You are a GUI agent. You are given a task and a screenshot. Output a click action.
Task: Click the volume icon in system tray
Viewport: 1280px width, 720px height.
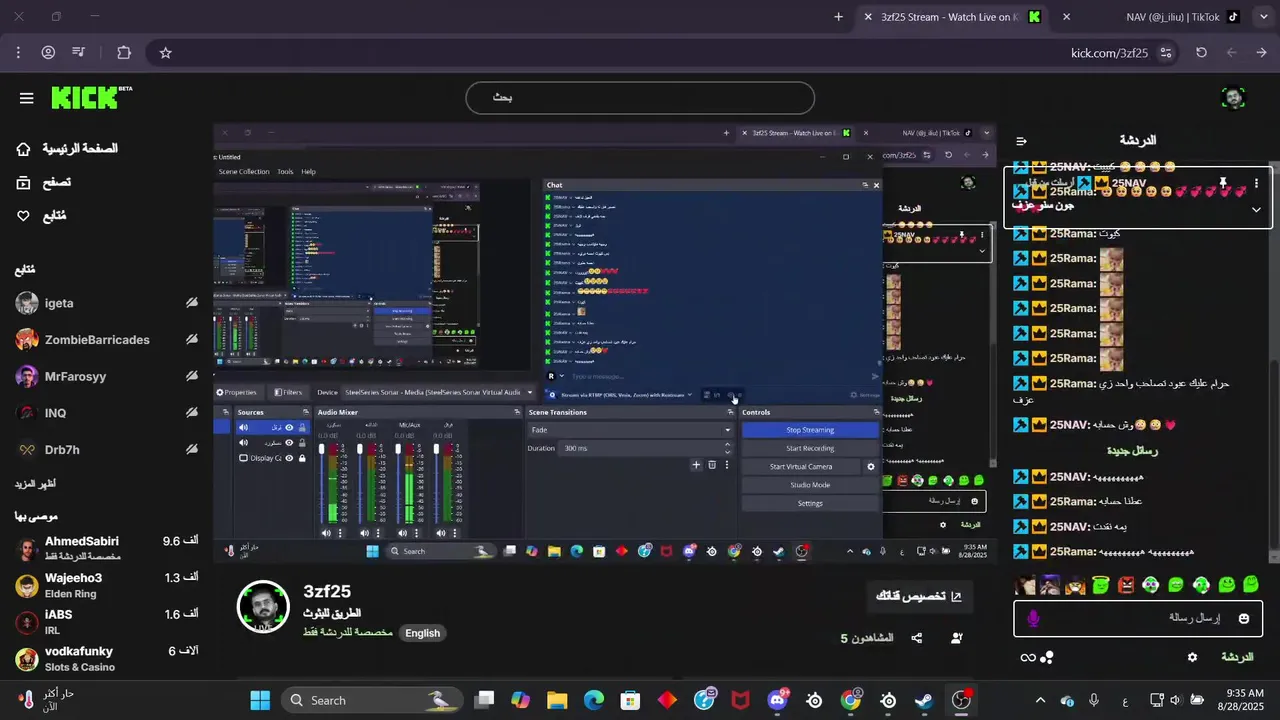[1175, 700]
